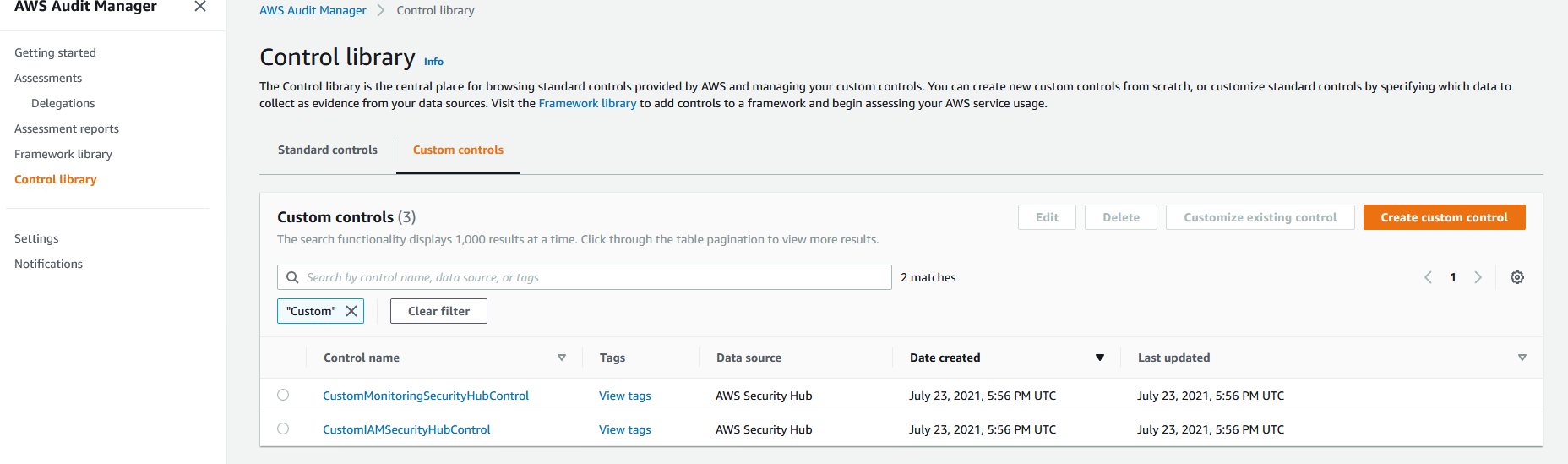Click the "2 matches" result count

(x=928, y=277)
